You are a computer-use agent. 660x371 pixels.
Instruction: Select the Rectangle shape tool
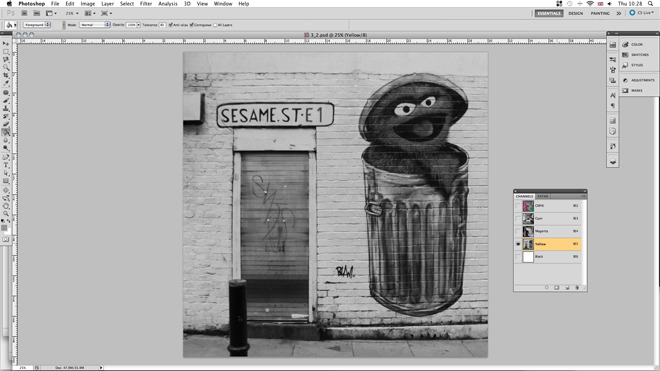pyautogui.click(x=6, y=181)
